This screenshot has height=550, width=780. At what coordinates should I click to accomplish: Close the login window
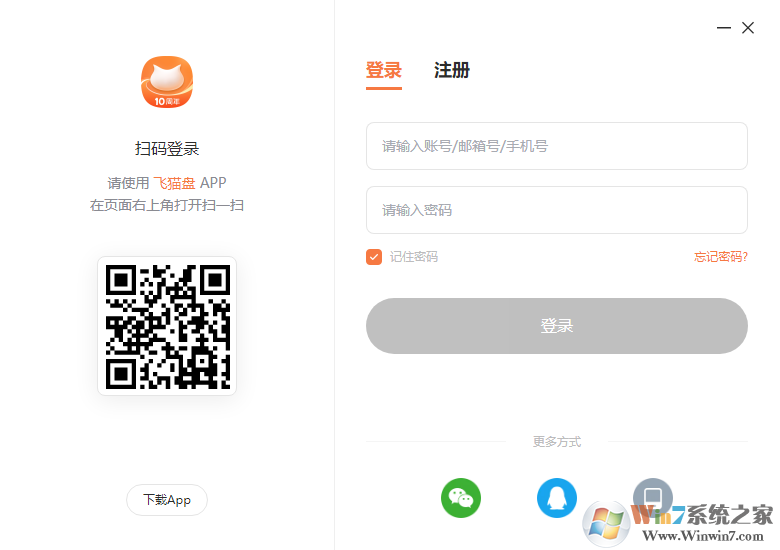(x=748, y=28)
